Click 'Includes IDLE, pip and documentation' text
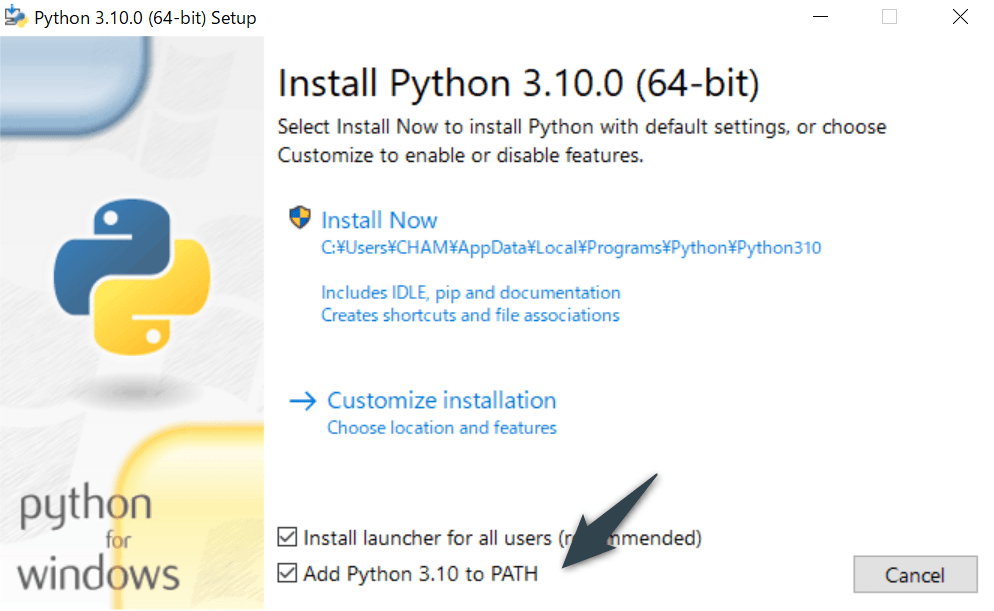Image resolution: width=994 pixels, height=611 pixels. (x=470, y=293)
